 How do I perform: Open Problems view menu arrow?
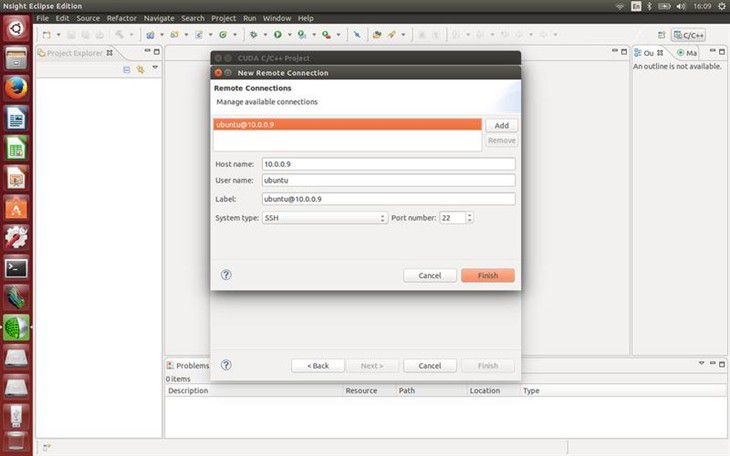(x=701, y=363)
